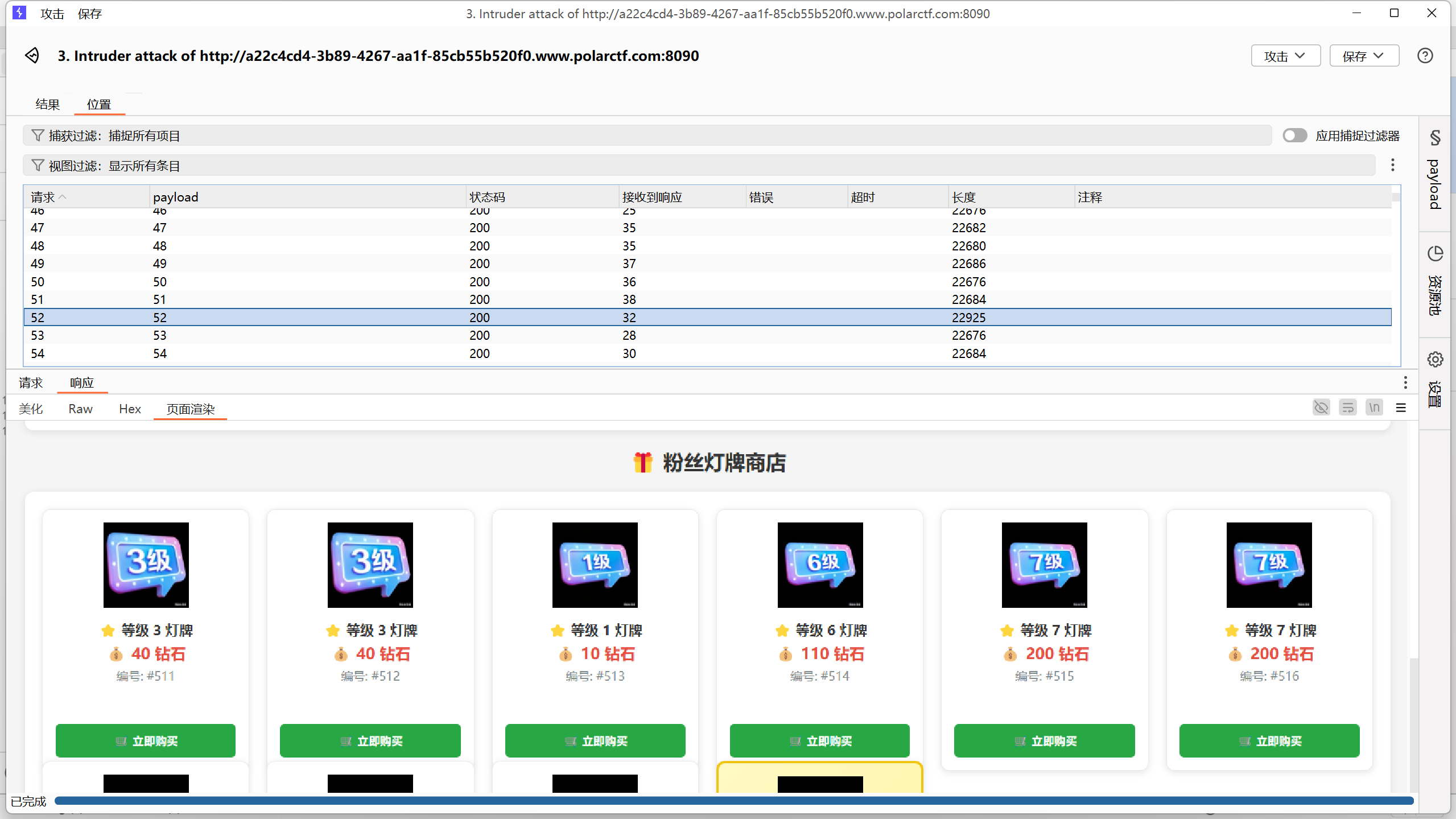Toggle hide non-printable characters eye icon

tap(1321, 408)
